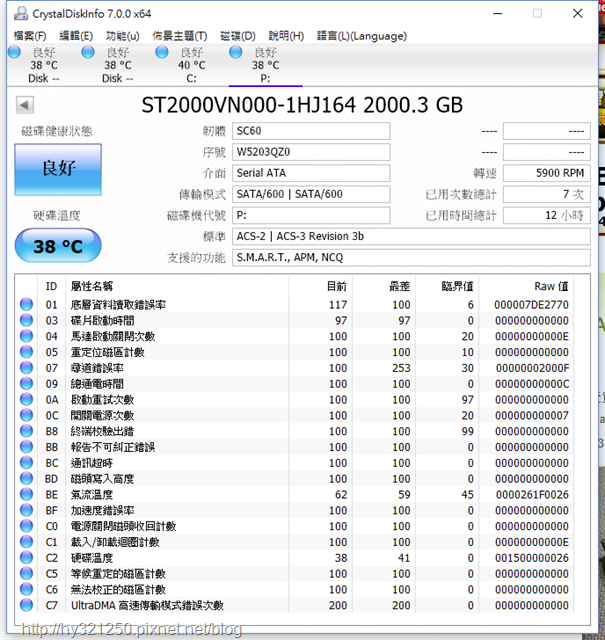Select the disk model title ST2000VN000-1HJ164
605x640 pixels.
coord(249,105)
